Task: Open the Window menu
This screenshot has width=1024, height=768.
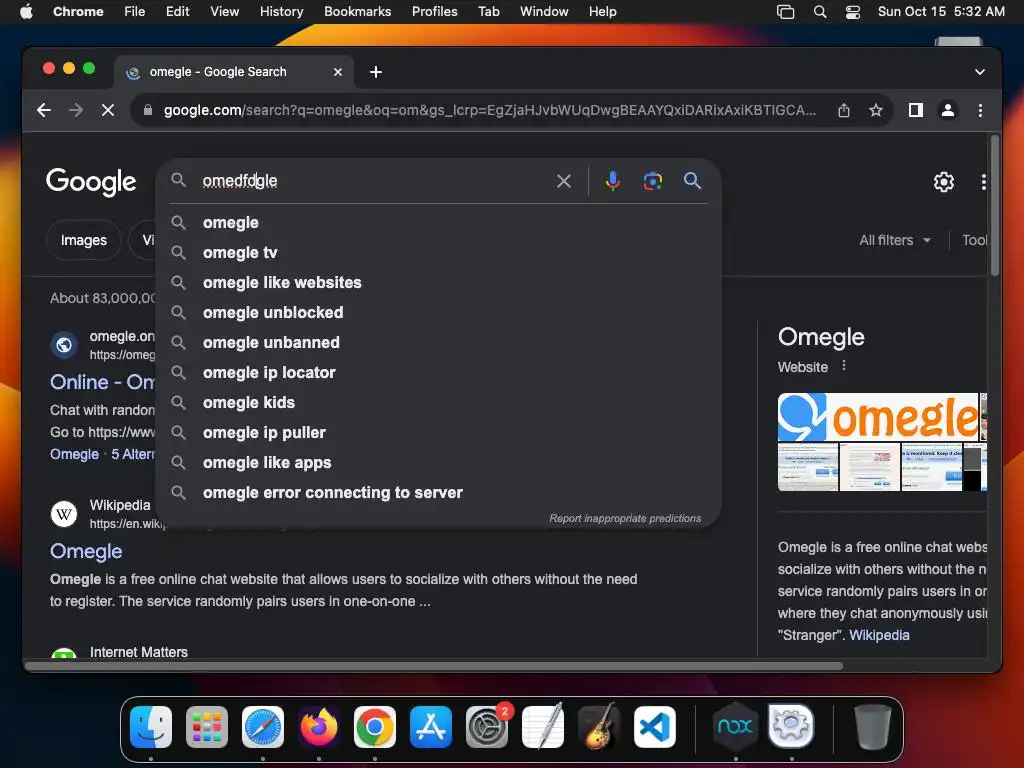Action: coord(544,12)
